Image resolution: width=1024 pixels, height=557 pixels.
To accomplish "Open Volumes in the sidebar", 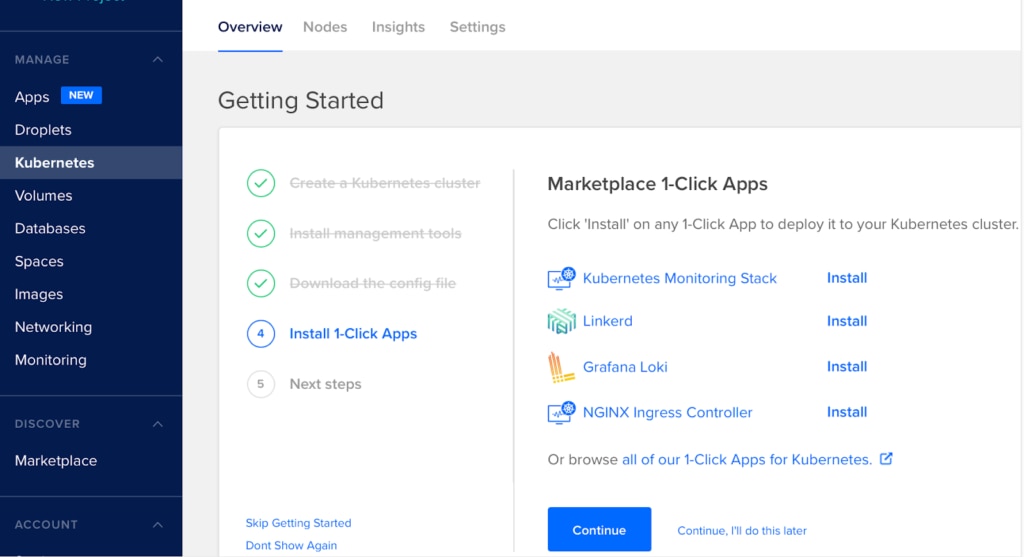I will point(44,195).
